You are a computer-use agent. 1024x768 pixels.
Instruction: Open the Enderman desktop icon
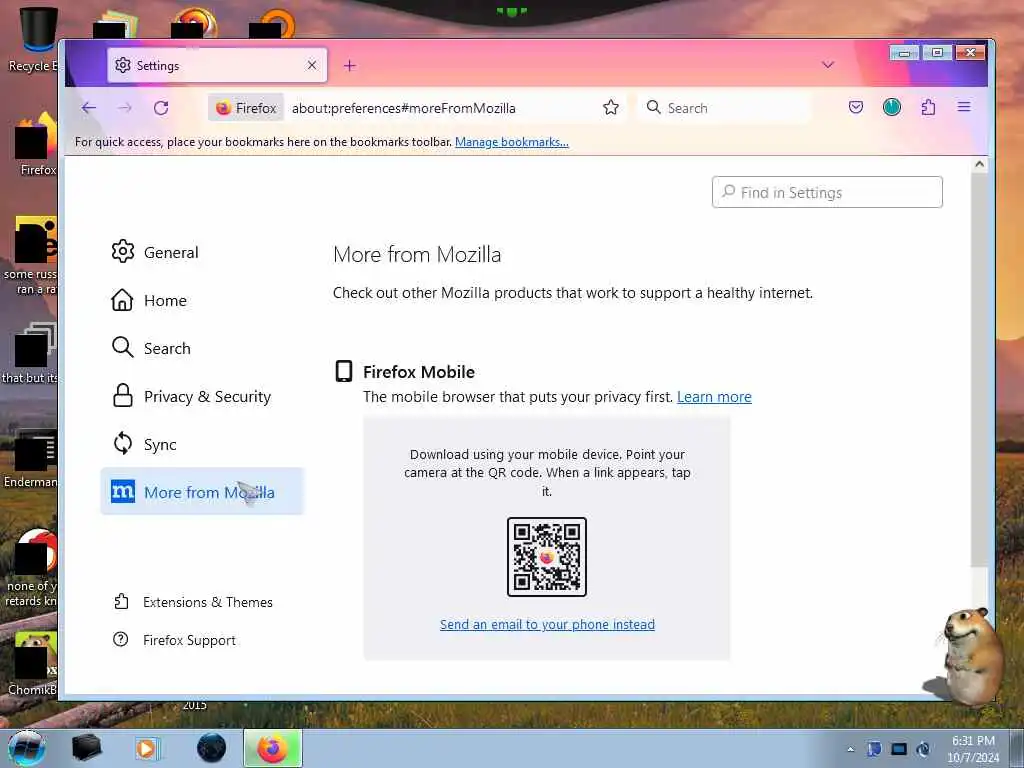click(x=31, y=460)
